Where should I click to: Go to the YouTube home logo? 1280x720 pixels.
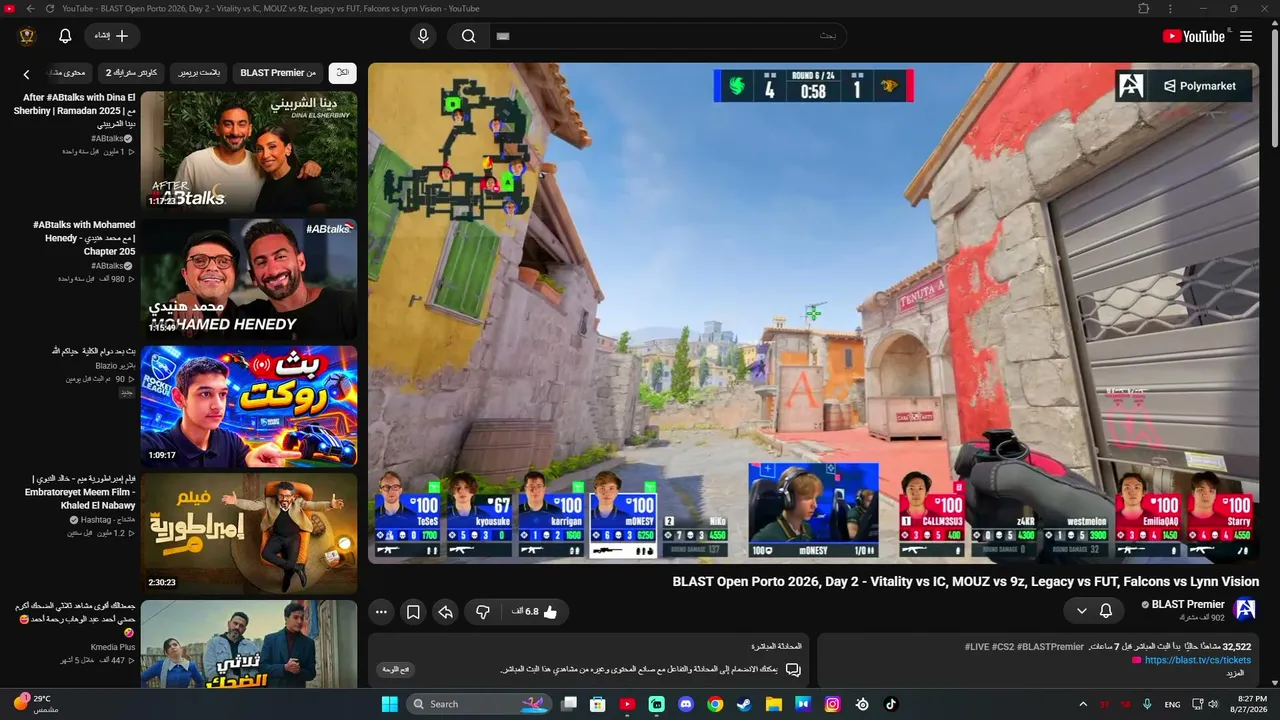(x=1193, y=36)
